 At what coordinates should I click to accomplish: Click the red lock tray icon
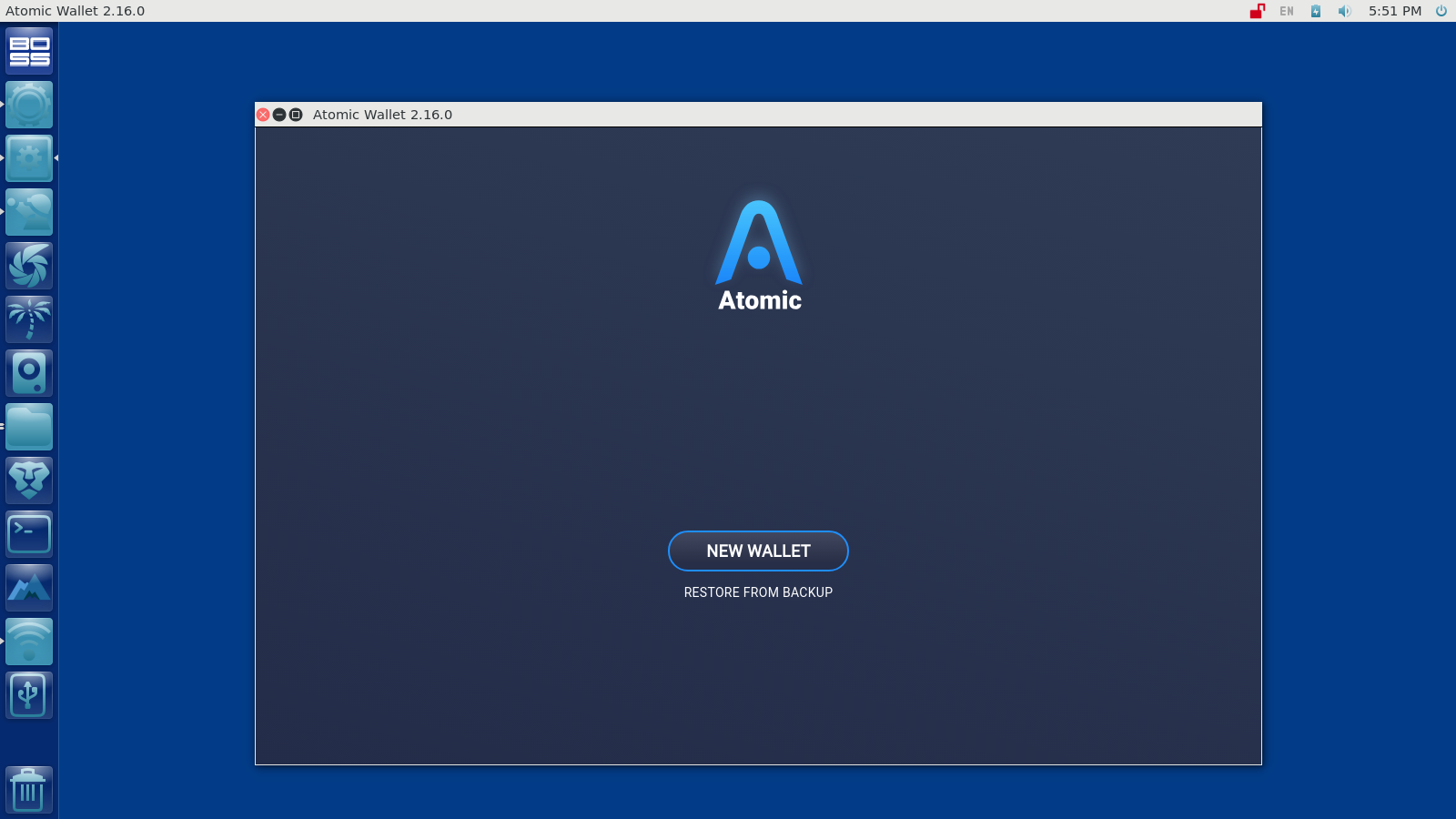pos(1257,11)
